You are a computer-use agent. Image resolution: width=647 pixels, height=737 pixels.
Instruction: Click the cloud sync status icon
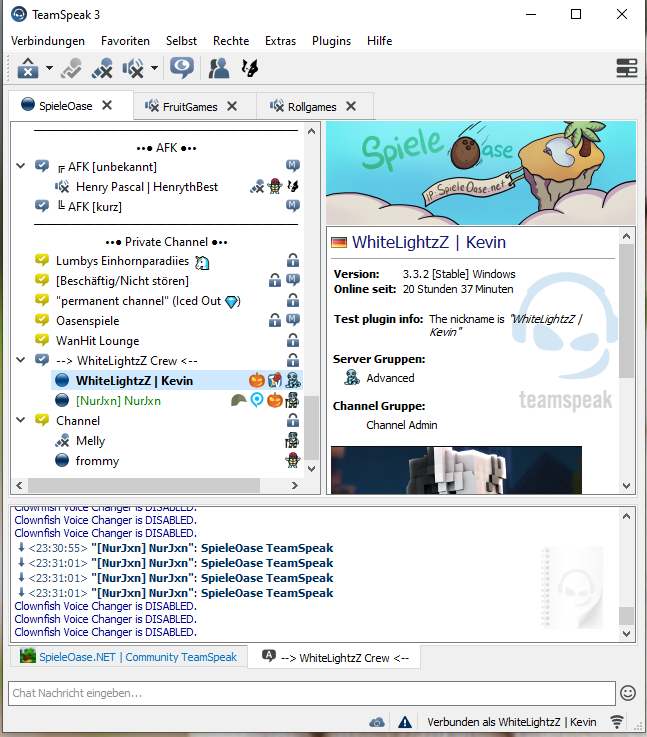pos(377,722)
